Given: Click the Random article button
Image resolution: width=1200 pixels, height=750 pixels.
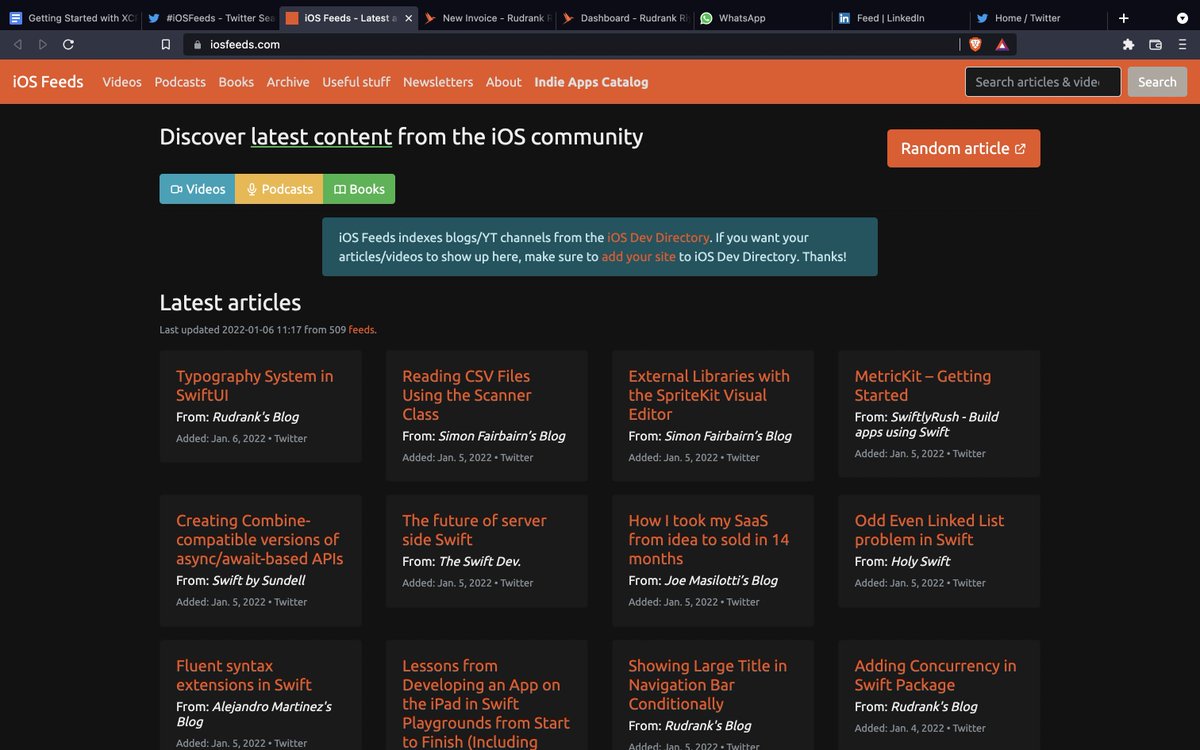Looking at the screenshot, I should [x=963, y=148].
